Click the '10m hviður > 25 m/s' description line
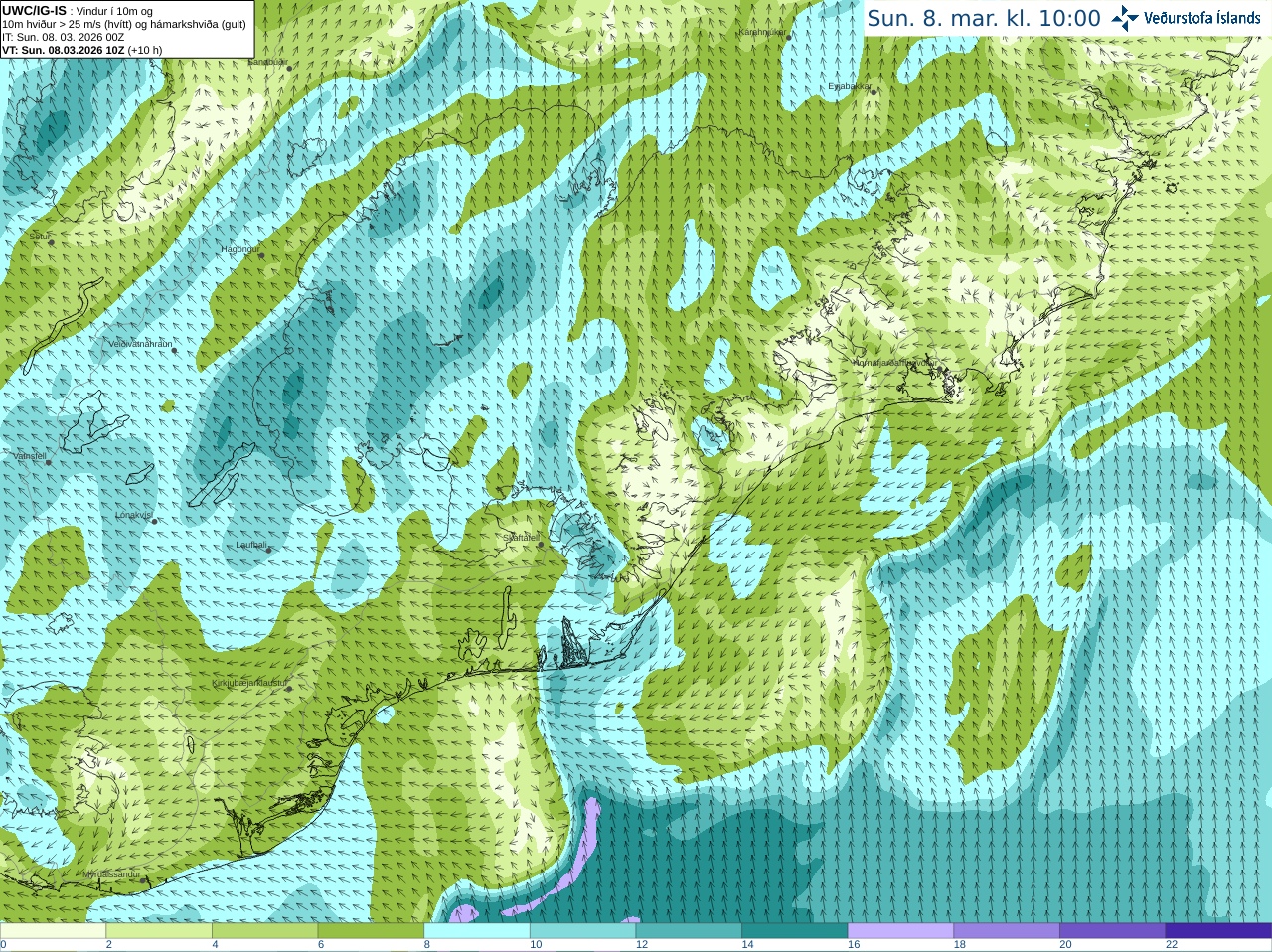The height and width of the screenshot is (952, 1272). tap(124, 24)
